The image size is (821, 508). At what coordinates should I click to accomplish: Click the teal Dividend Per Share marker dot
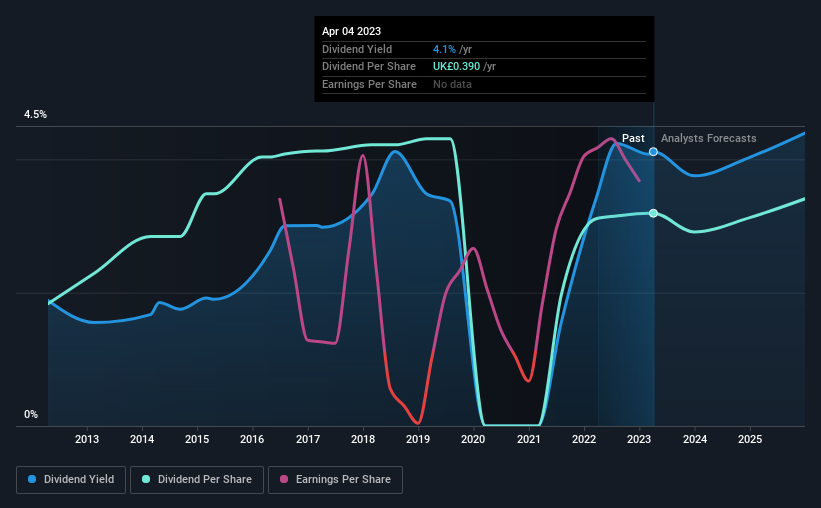tap(653, 213)
